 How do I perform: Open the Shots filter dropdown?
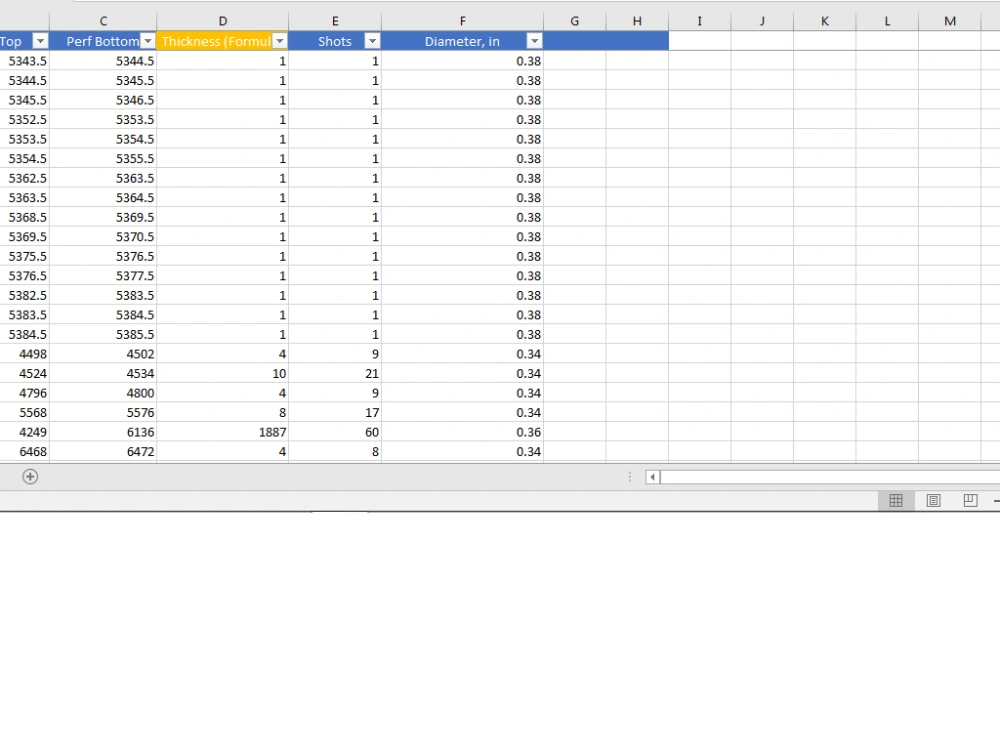click(x=372, y=41)
